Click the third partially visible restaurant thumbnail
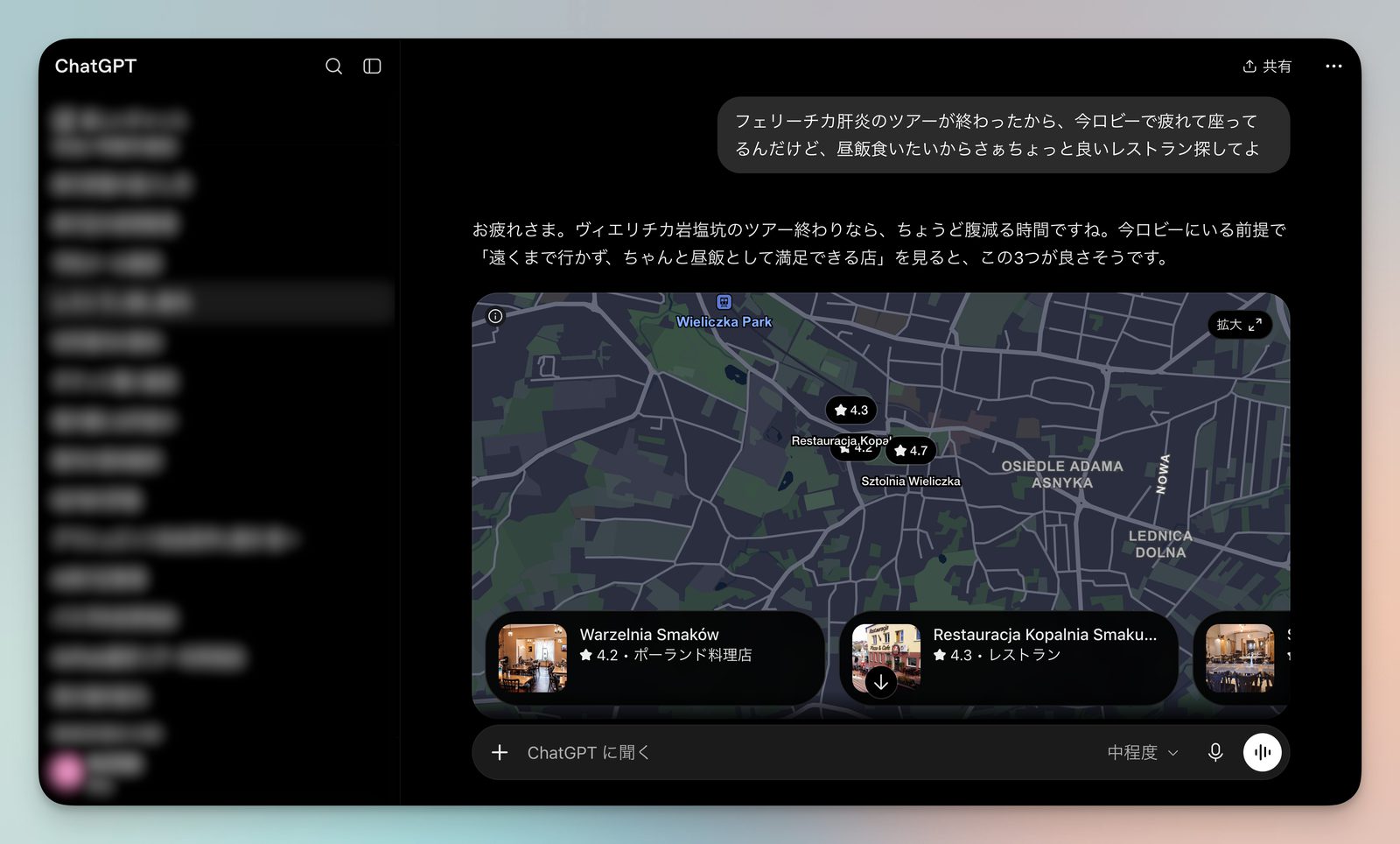1400x844 pixels. click(1240, 658)
